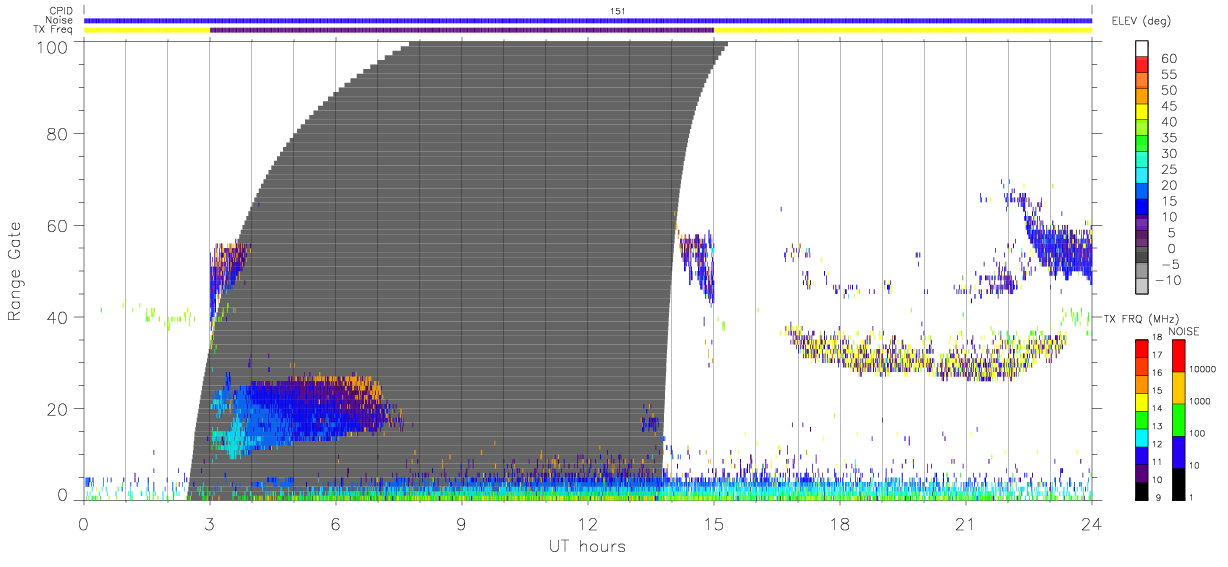Click green NOISE swatch between 100 and 1000

[1177, 420]
